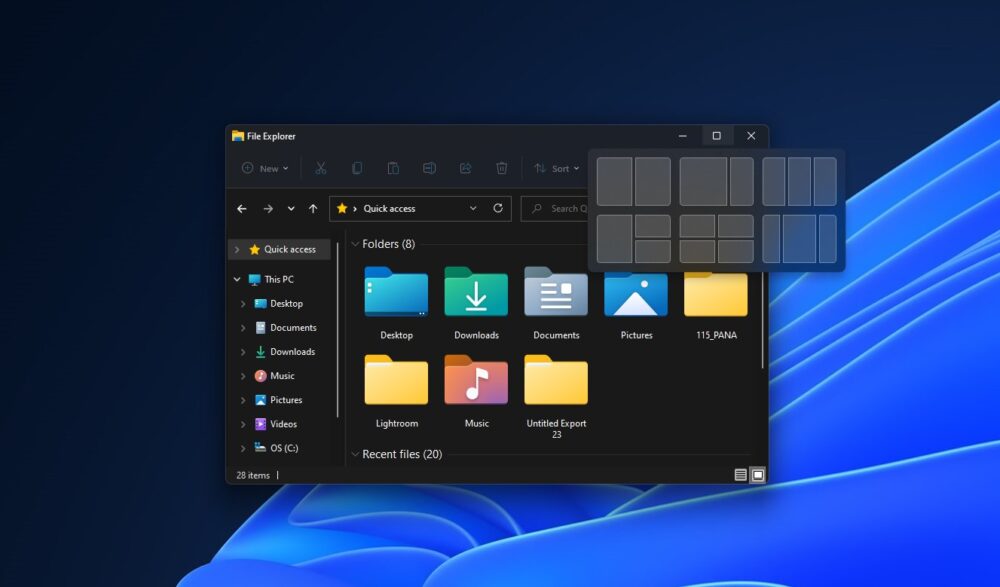Click the Share icon on the toolbar
The height and width of the screenshot is (587, 1000).
[x=465, y=168]
